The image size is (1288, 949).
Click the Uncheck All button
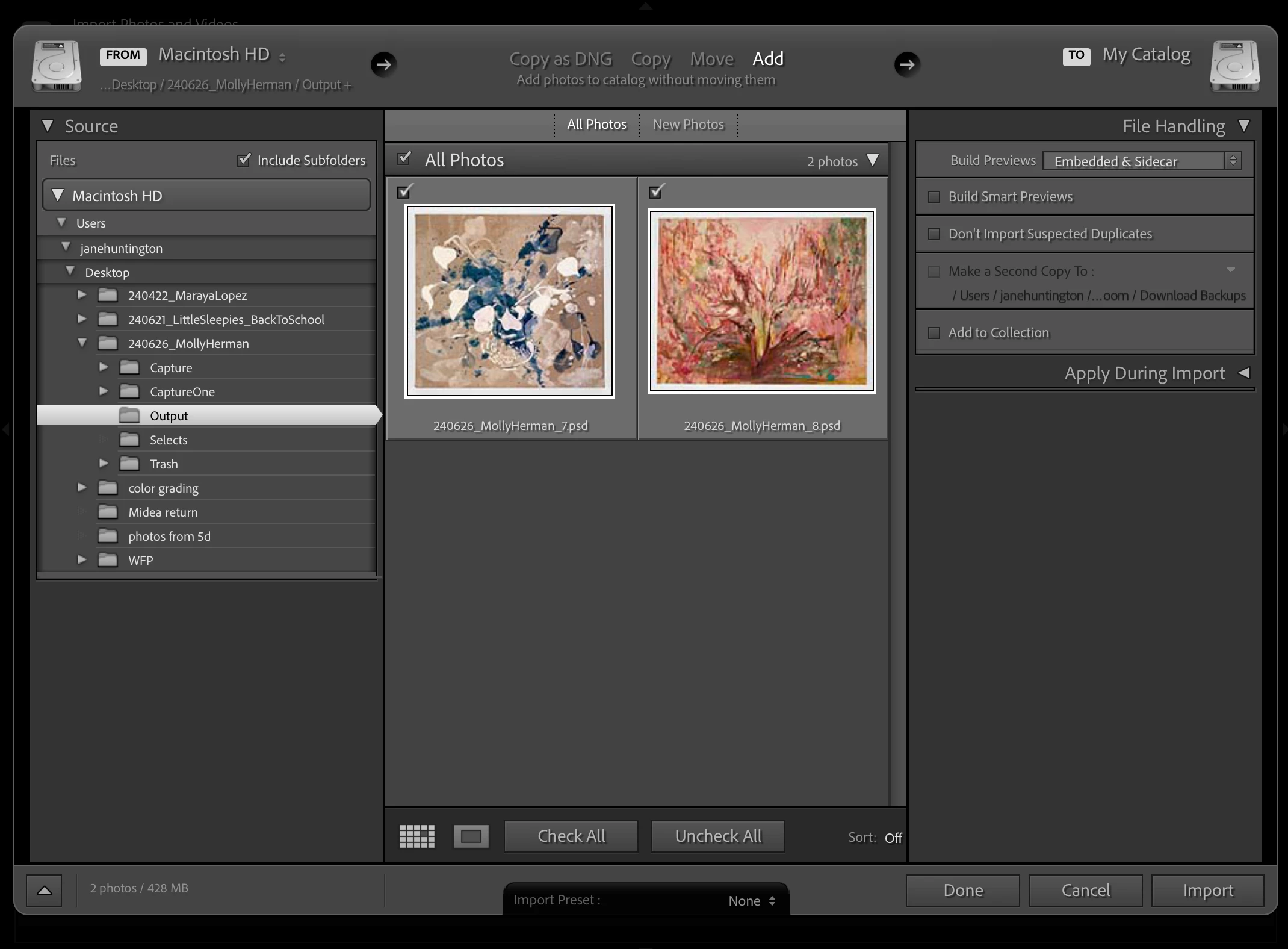click(x=717, y=836)
